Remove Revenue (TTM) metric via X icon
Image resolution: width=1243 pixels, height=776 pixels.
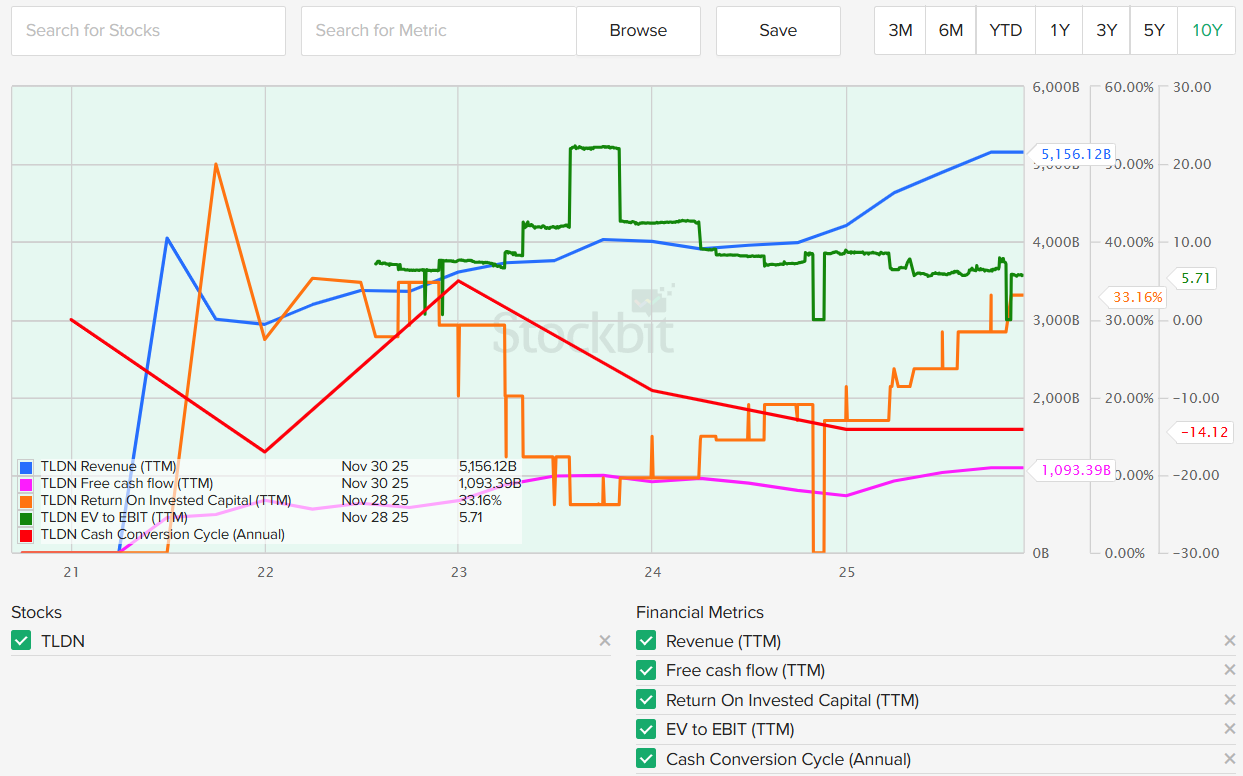point(1229,641)
